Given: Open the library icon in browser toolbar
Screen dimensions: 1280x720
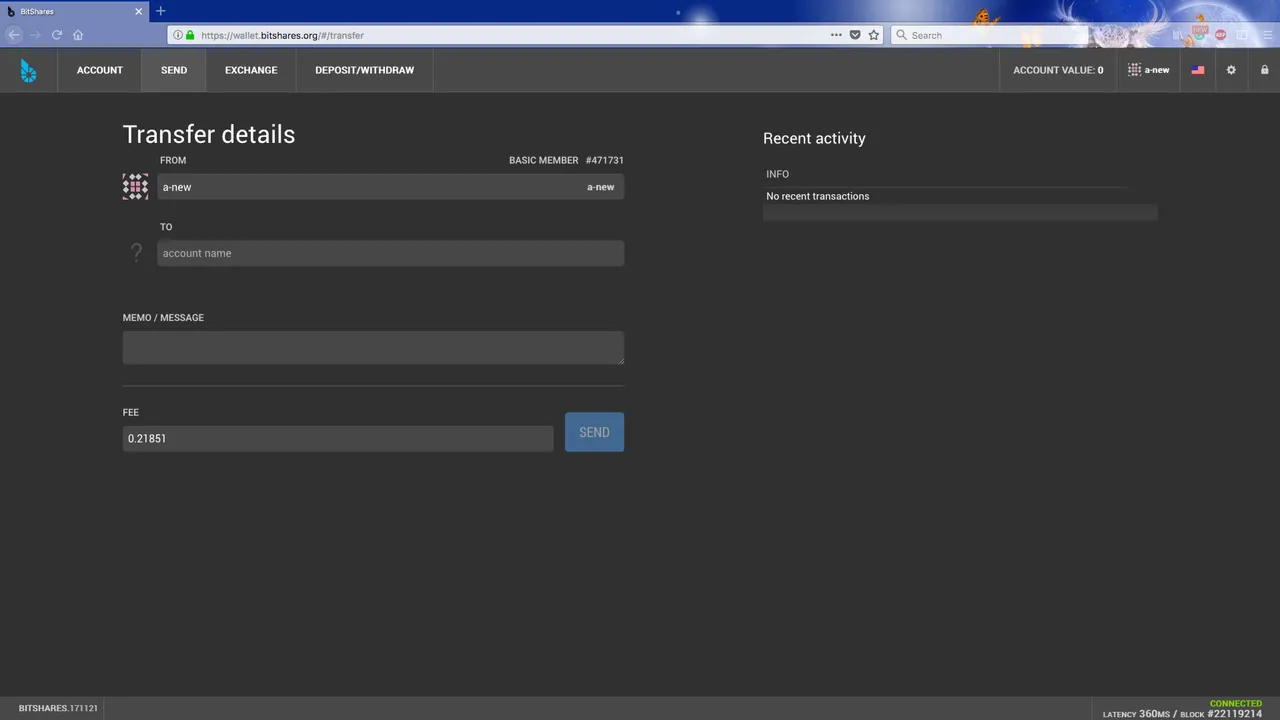Looking at the screenshot, I should (1178, 35).
